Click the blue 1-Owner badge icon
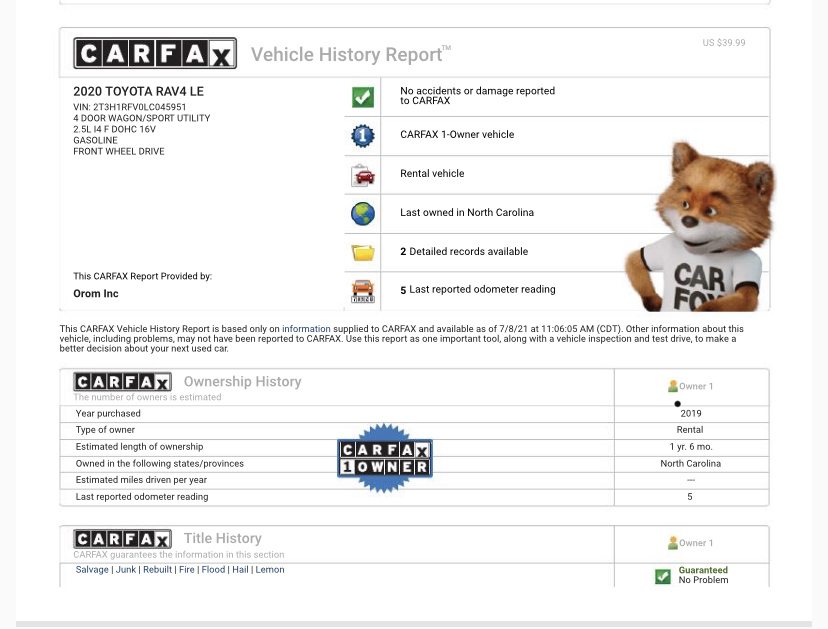 (363, 136)
